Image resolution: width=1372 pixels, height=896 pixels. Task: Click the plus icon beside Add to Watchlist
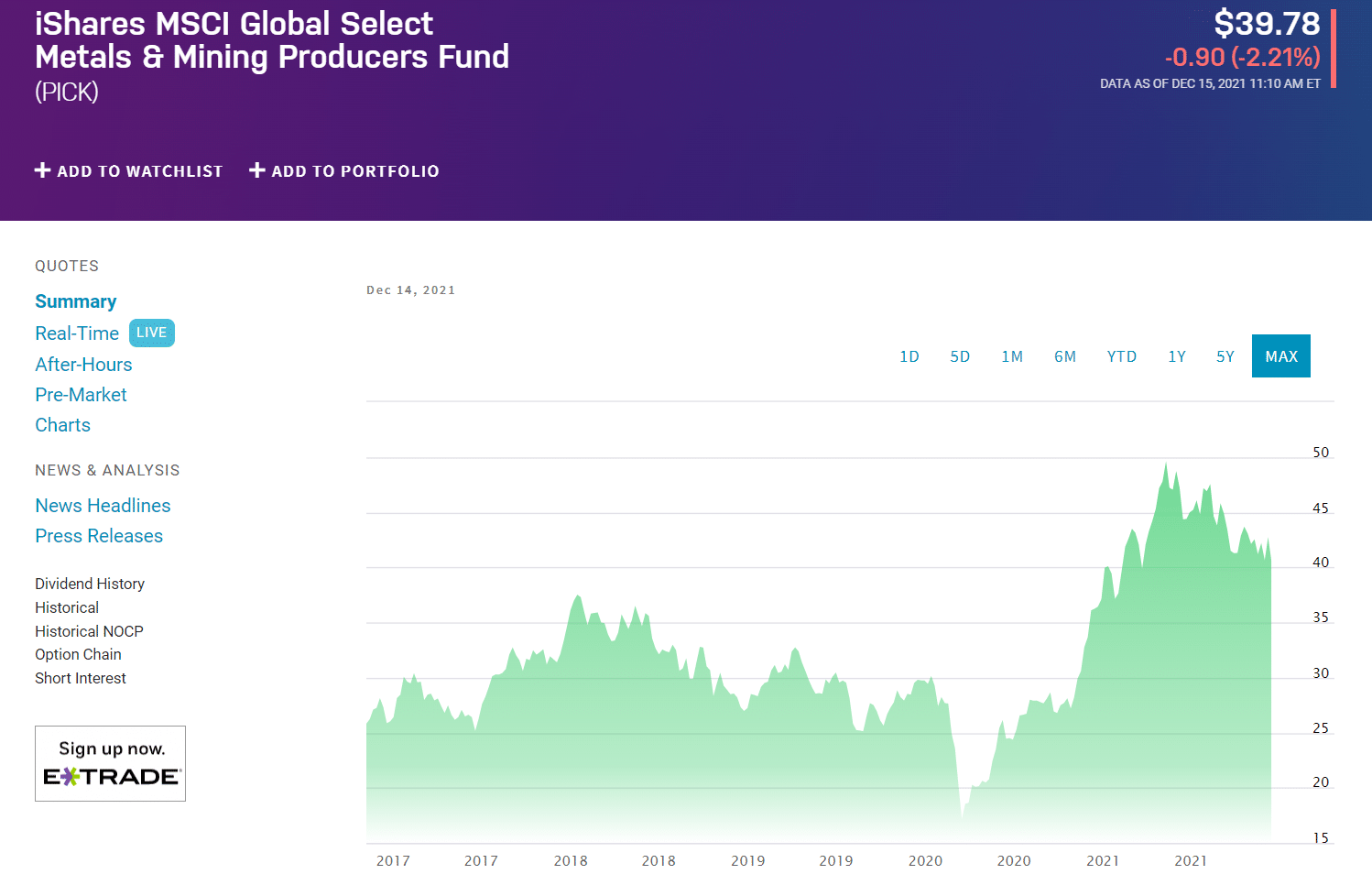[42, 170]
